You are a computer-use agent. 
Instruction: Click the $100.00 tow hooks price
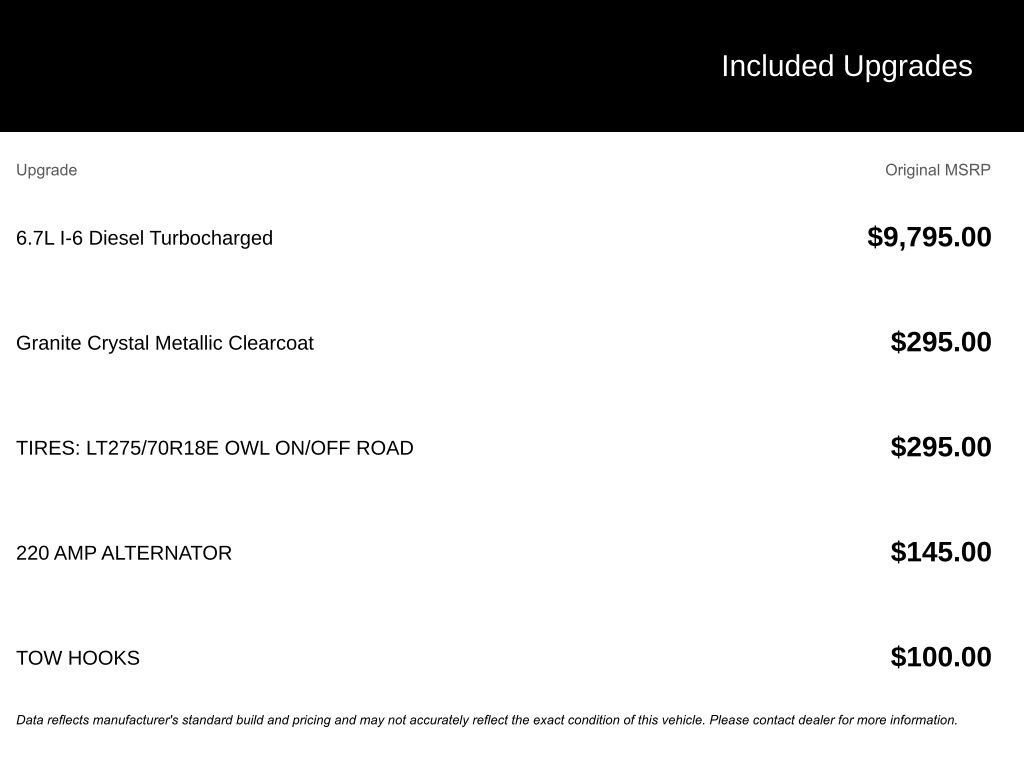tap(941, 657)
